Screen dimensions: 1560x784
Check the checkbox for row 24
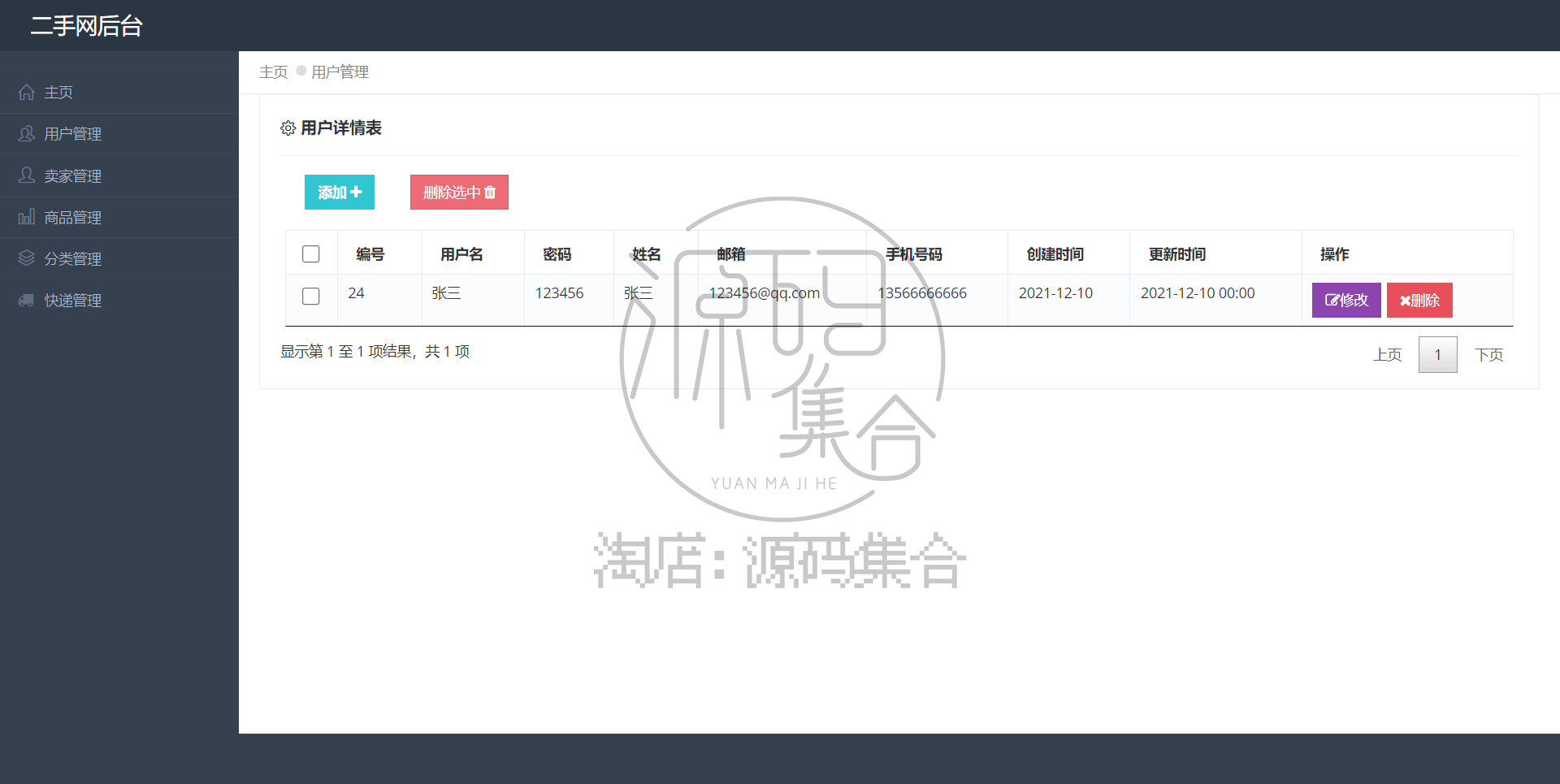[x=310, y=297]
